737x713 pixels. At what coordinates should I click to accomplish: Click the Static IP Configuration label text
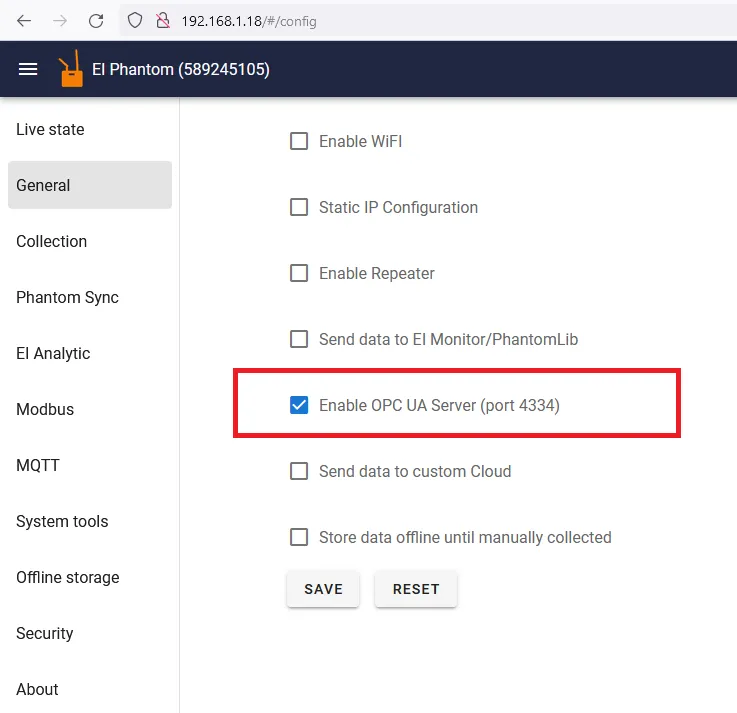click(x=399, y=207)
